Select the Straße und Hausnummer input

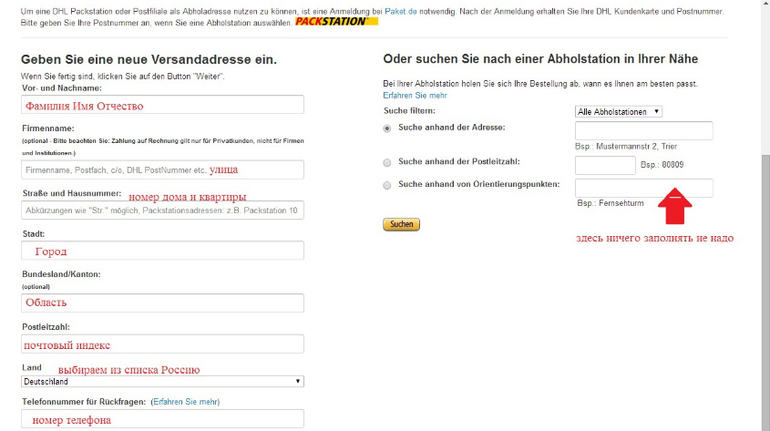point(162,210)
